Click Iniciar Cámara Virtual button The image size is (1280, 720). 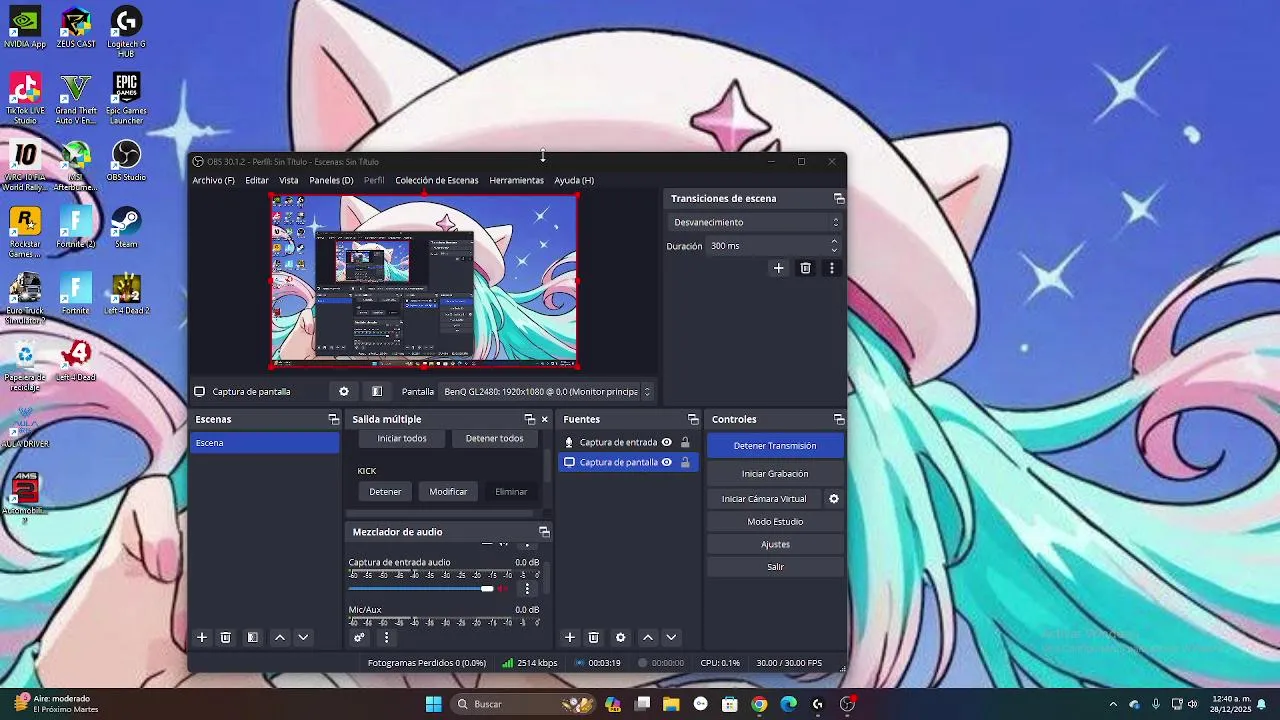pyautogui.click(x=764, y=499)
